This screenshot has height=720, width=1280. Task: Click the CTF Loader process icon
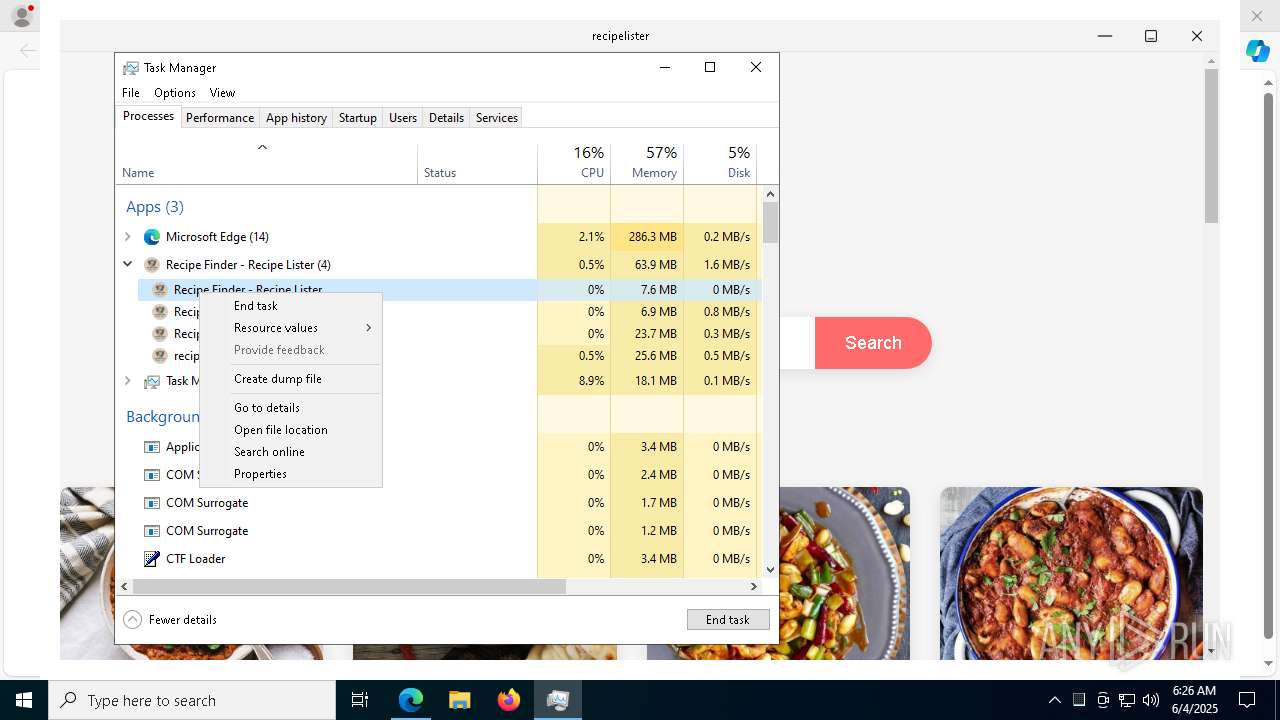[x=152, y=559]
